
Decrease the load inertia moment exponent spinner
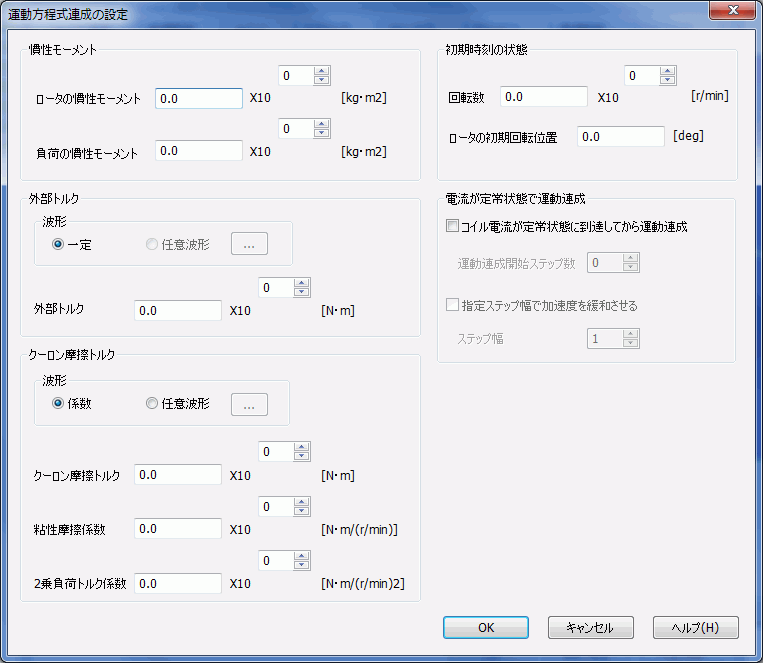click(321, 134)
